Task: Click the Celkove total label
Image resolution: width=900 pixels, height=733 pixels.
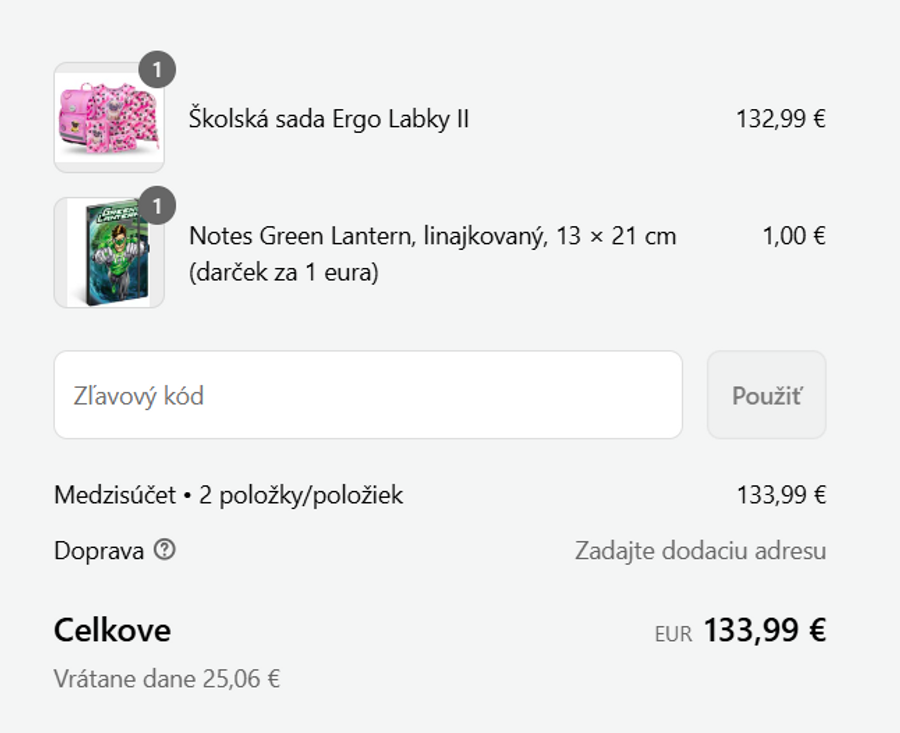Action: click(x=112, y=630)
